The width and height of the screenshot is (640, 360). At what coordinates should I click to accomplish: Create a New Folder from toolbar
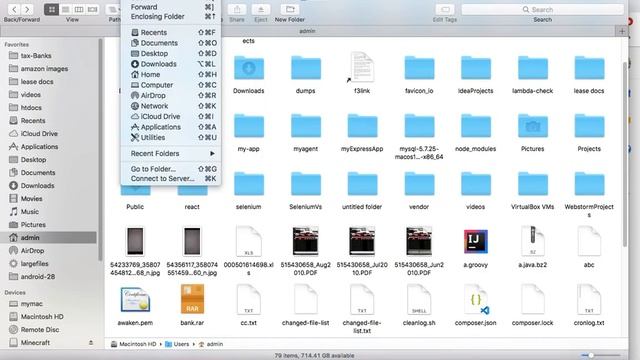point(290,9)
